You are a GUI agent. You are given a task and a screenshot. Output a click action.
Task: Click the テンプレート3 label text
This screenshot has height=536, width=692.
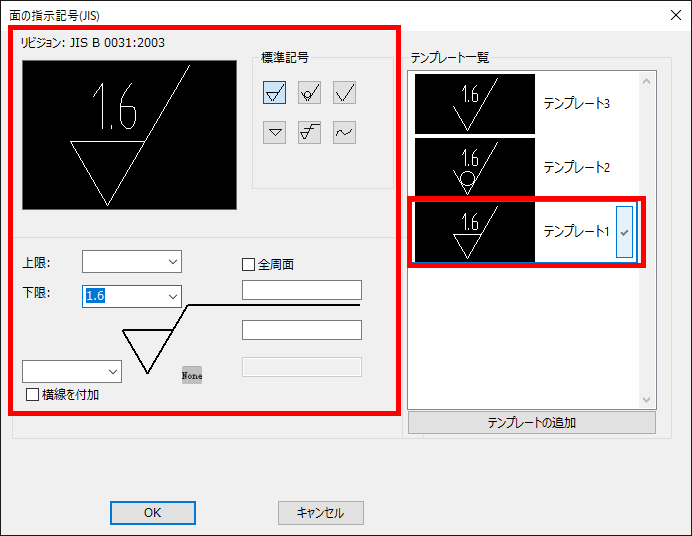(576, 104)
